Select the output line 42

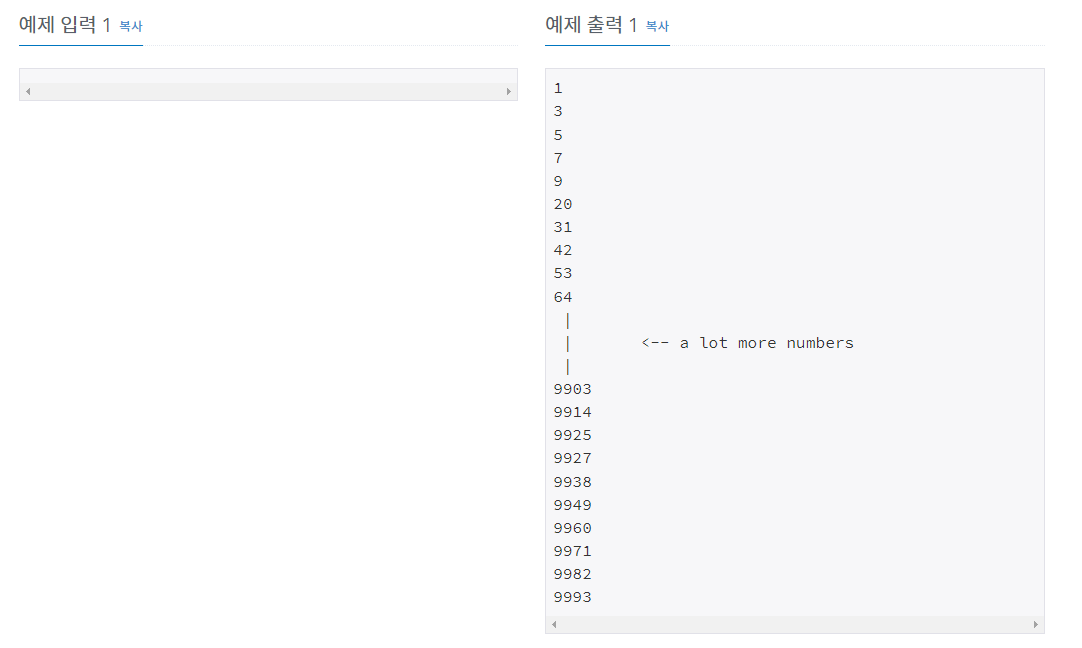(562, 251)
